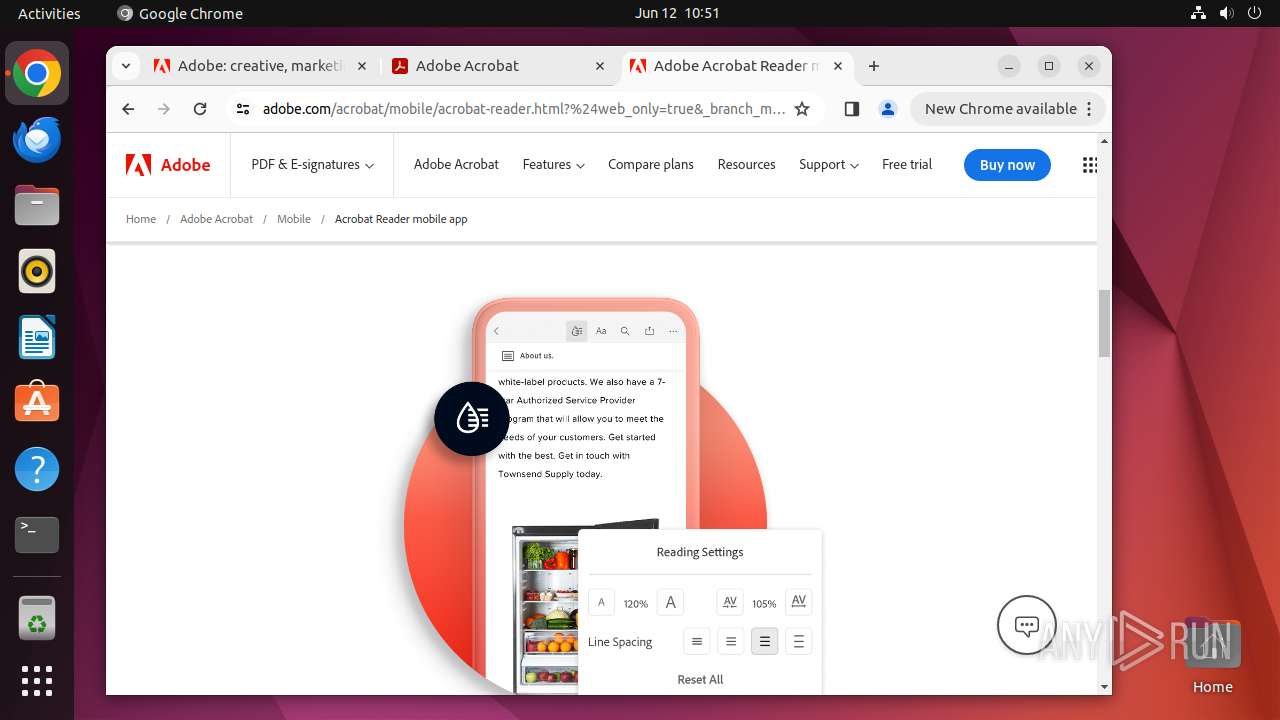This screenshot has height=720, width=1280.
Task: Expand the Features menu
Action: (x=553, y=165)
